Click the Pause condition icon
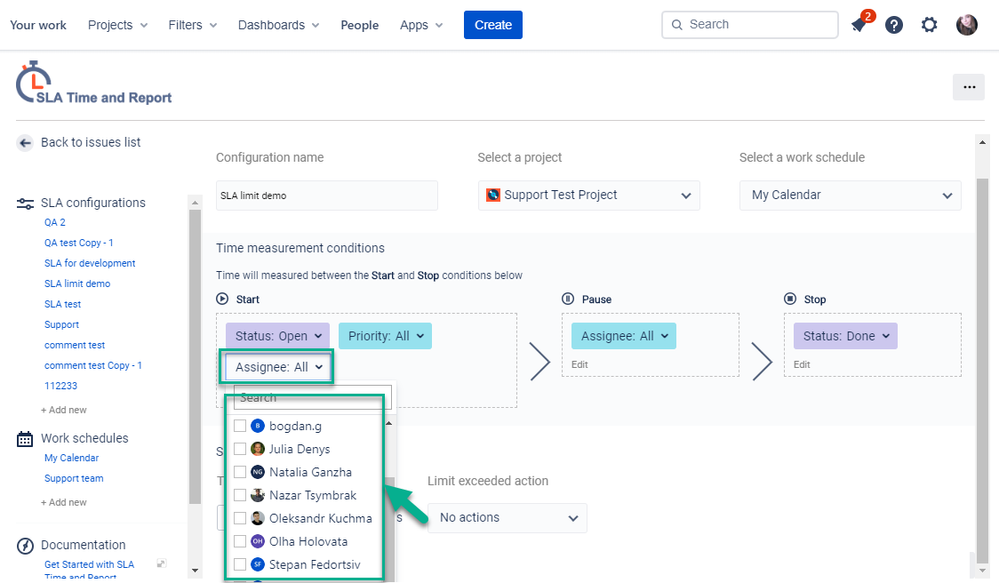The image size is (999, 583). 568,299
